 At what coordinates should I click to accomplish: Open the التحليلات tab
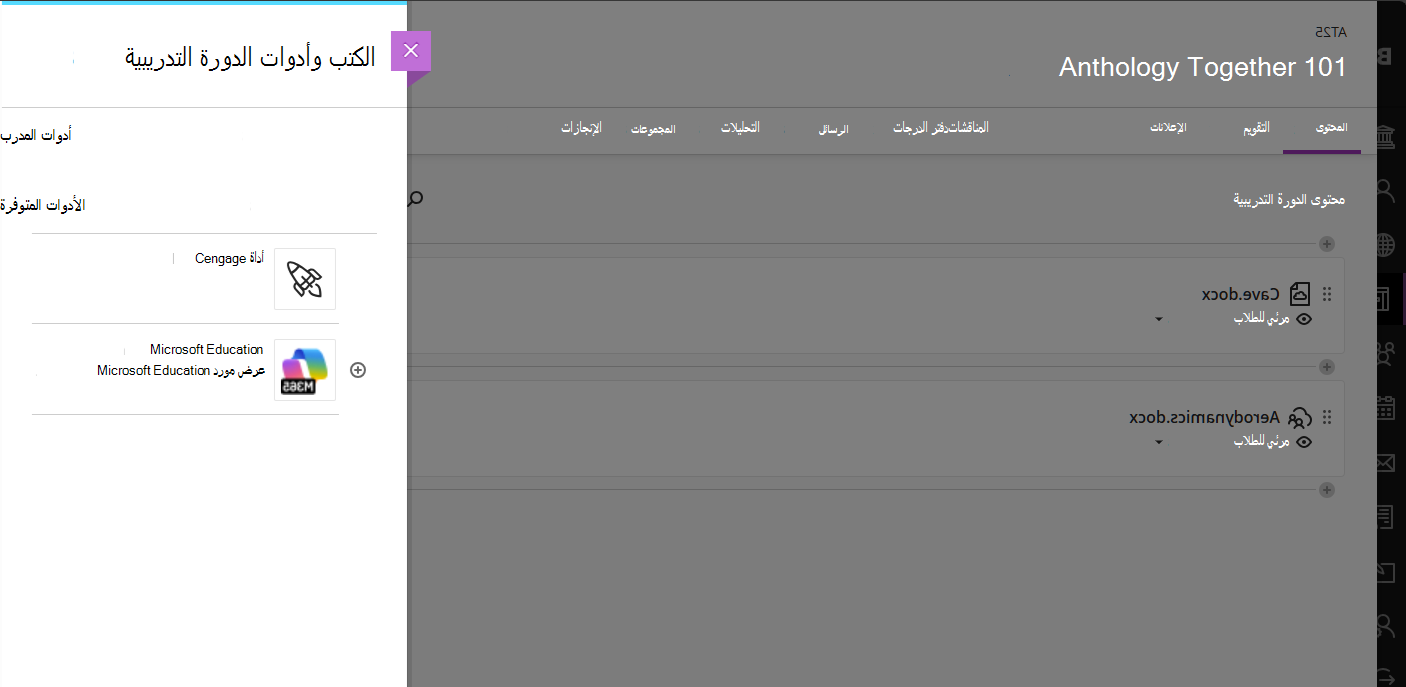point(741,128)
